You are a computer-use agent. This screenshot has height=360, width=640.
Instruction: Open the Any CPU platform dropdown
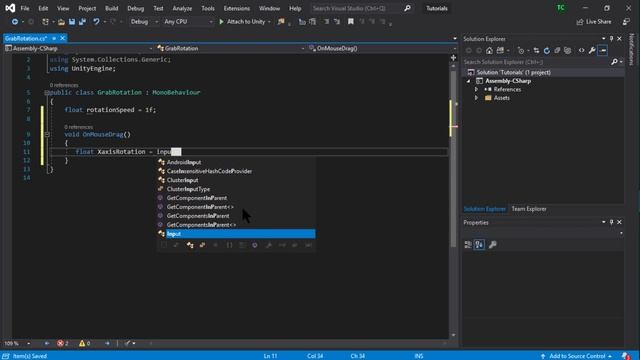coord(188,22)
